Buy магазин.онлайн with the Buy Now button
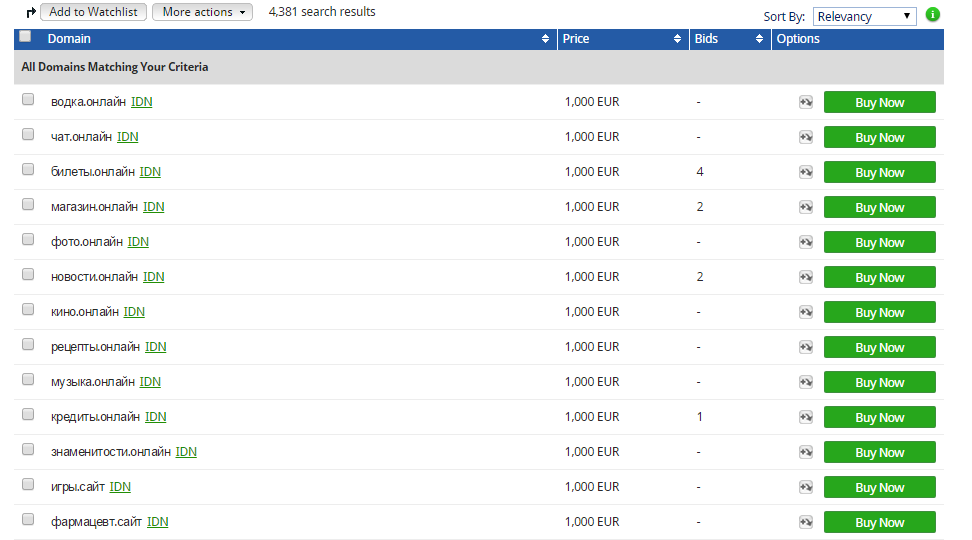The image size is (972, 540). click(880, 207)
